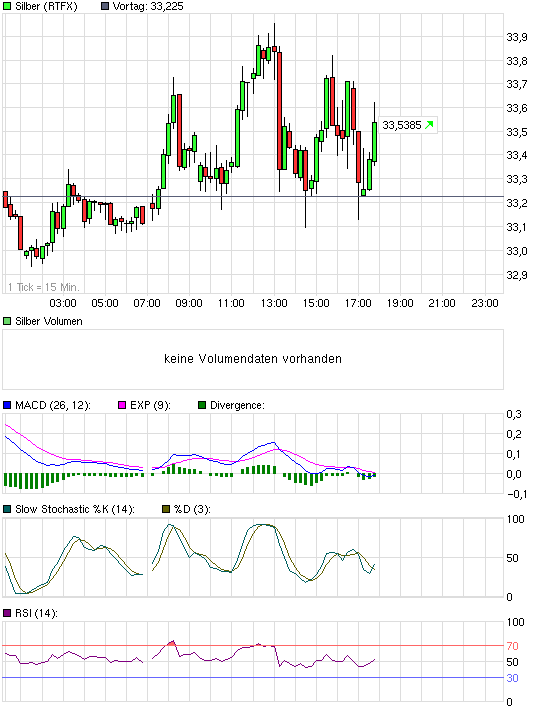Click the 13:00 time axis label
Screen dimensions: 545x710
coord(274,303)
